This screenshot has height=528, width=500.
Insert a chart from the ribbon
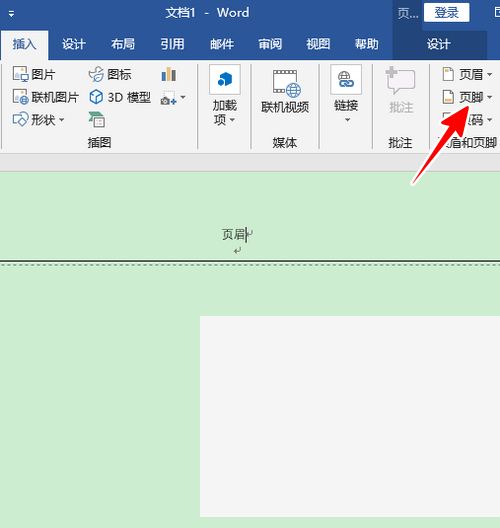pos(169,74)
